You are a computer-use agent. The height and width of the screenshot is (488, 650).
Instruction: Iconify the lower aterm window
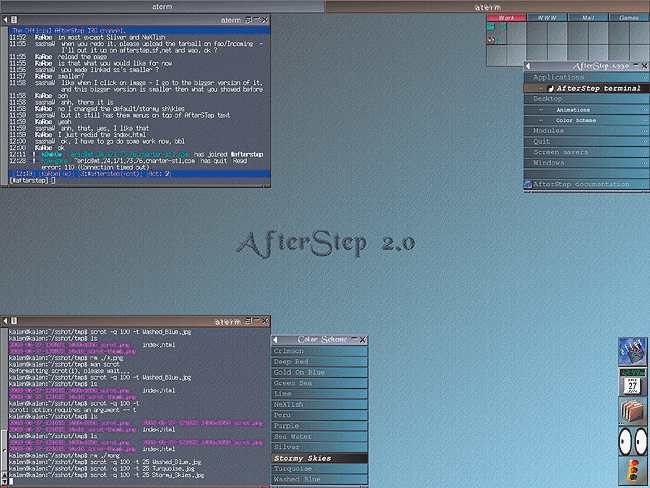click(x=257, y=320)
